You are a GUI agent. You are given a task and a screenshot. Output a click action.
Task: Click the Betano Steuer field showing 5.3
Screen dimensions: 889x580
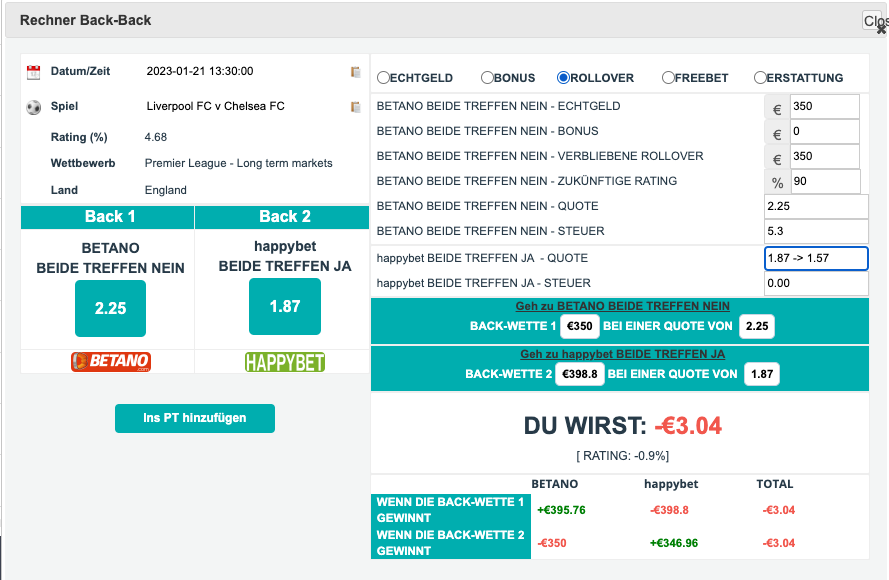click(x=816, y=231)
